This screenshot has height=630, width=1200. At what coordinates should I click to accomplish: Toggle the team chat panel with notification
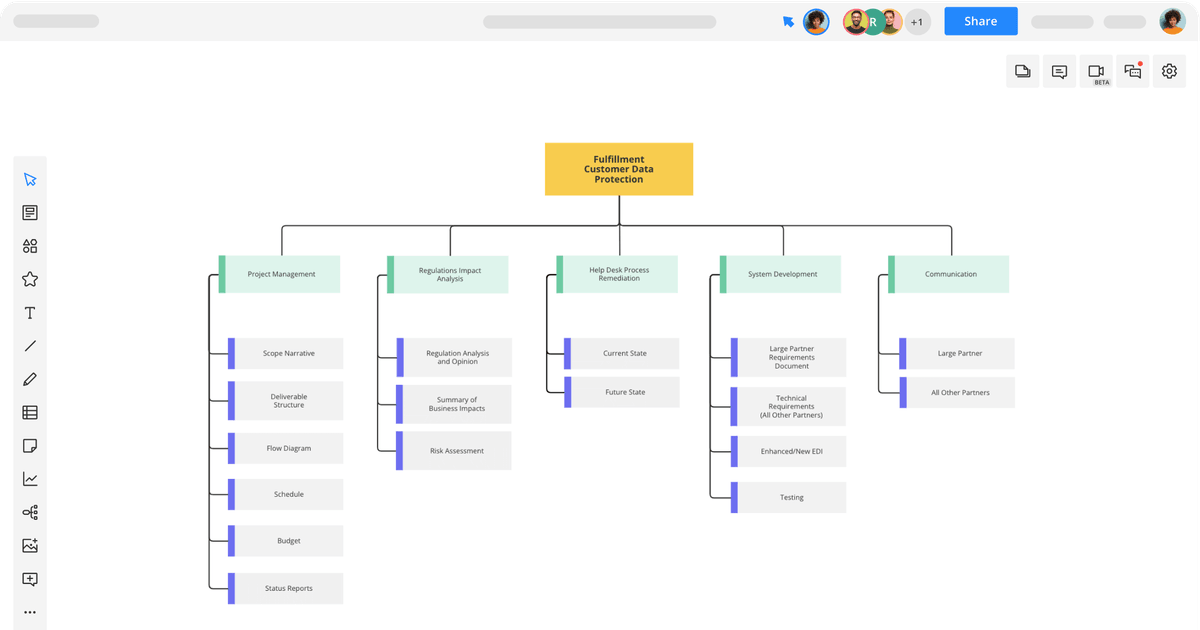[1133, 71]
